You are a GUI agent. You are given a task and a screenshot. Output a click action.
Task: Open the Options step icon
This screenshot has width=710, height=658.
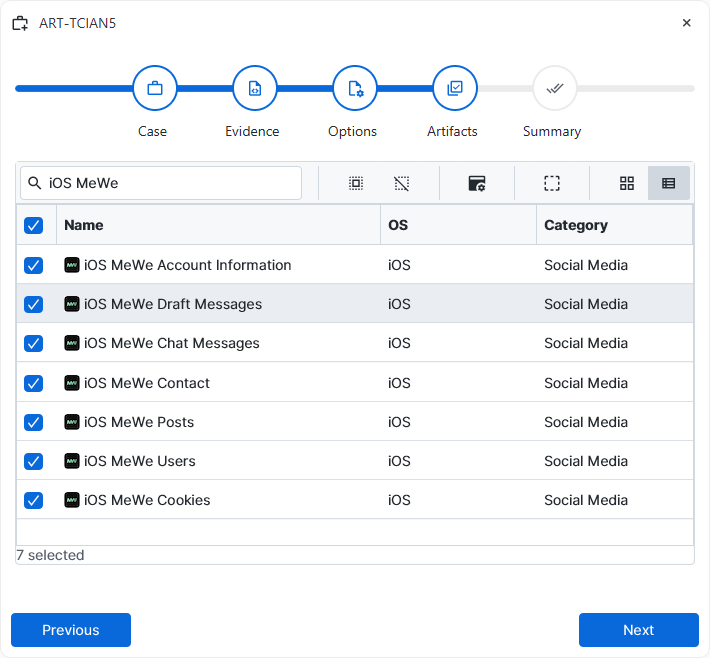coord(355,88)
